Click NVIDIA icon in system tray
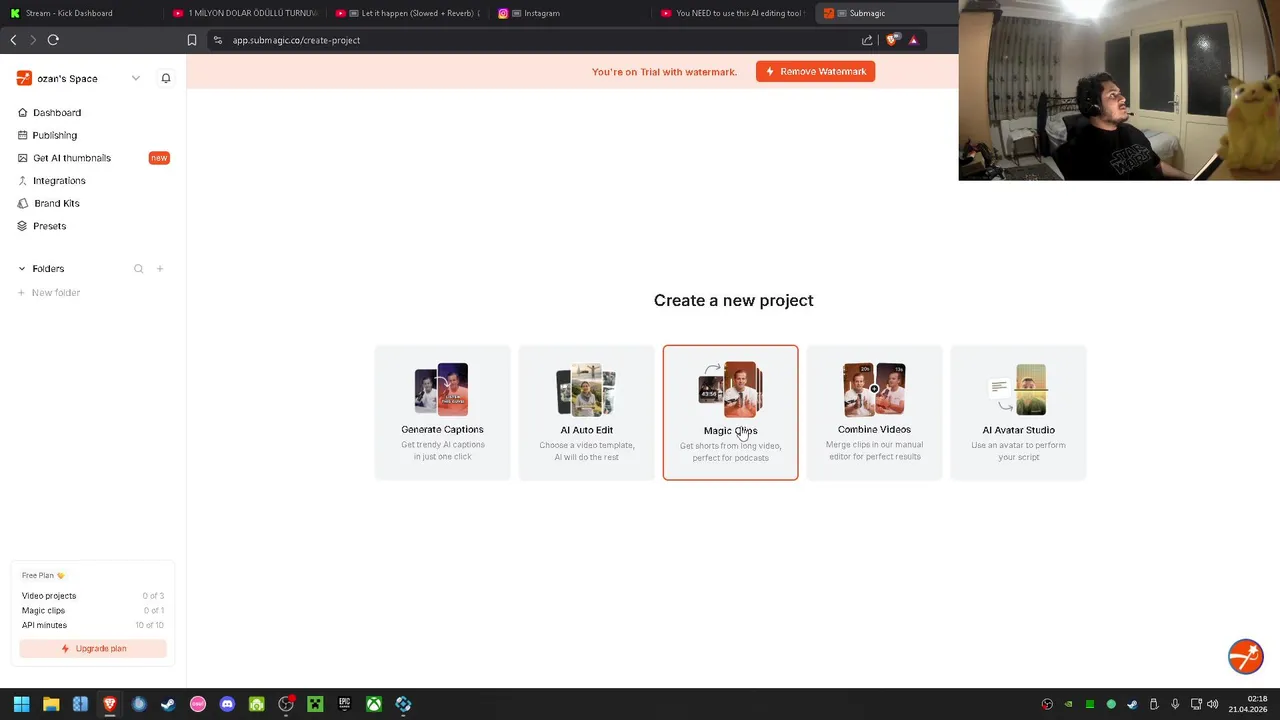This screenshot has height=720, width=1280. tap(1069, 704)
